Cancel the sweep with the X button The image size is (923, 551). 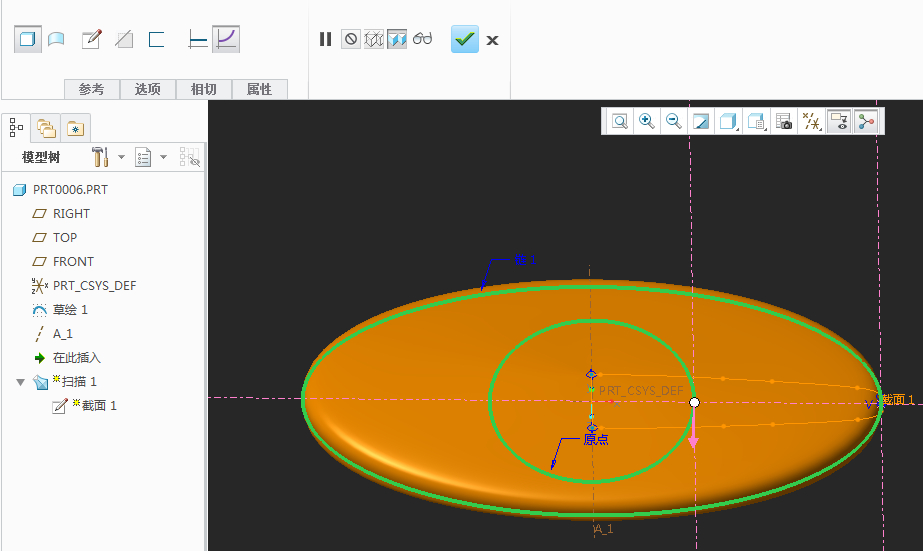[x=493, y=40]
